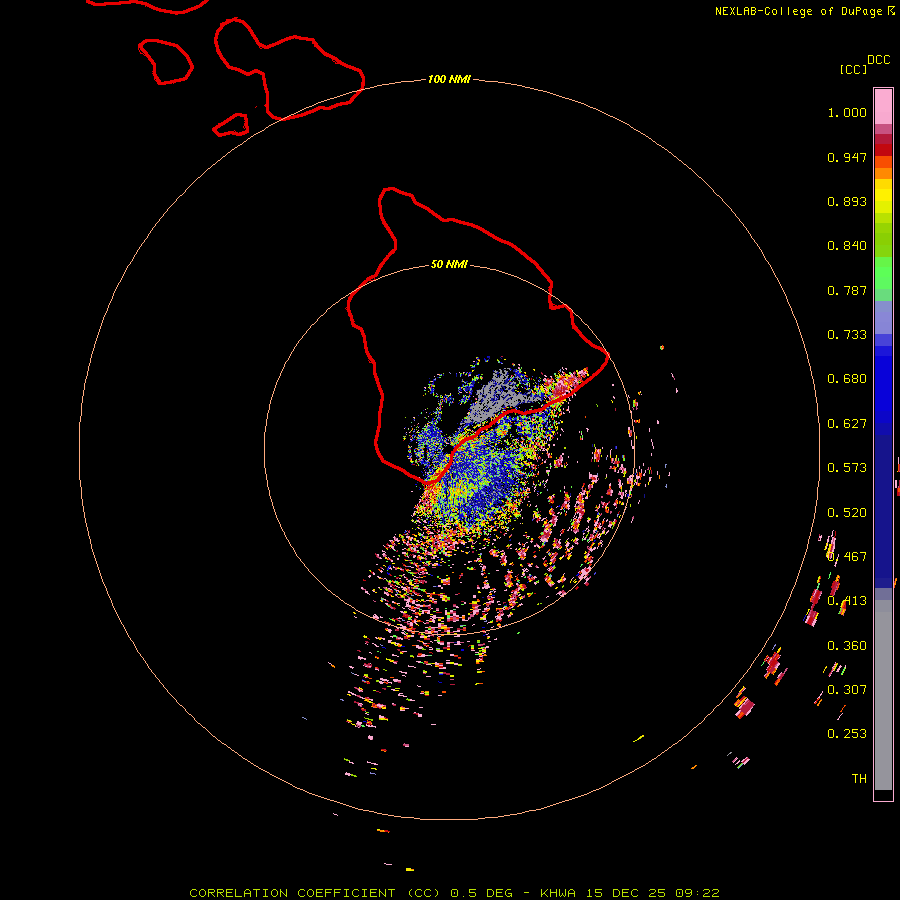Select the DCC label above the legend
Screen dimensions: 900x900
pos(878,60)
